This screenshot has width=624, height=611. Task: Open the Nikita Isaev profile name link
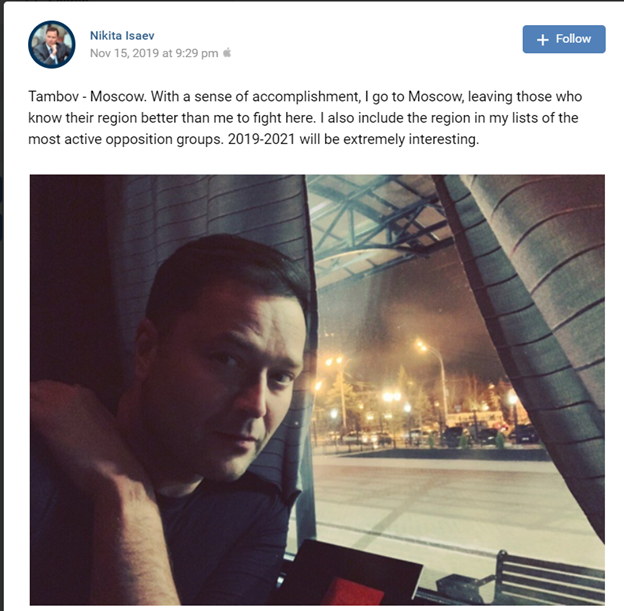(122, 35)
